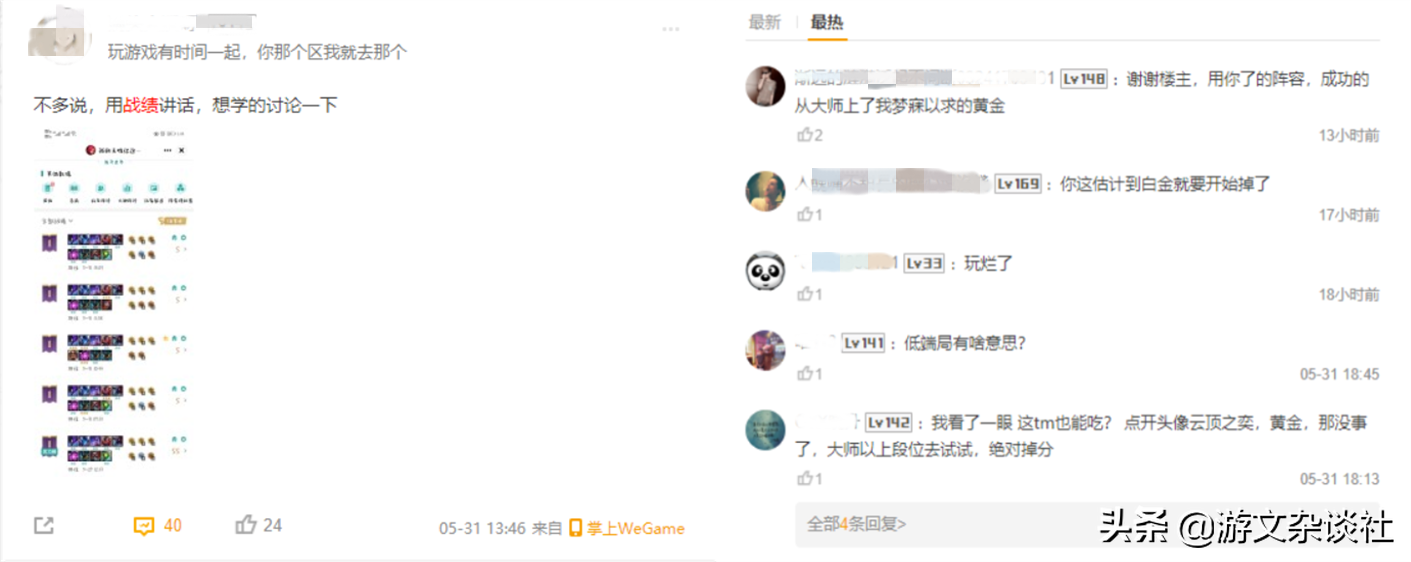Open the panda avatar commenter's profile
1411x562 pixels.
click(x=766, y=271)
